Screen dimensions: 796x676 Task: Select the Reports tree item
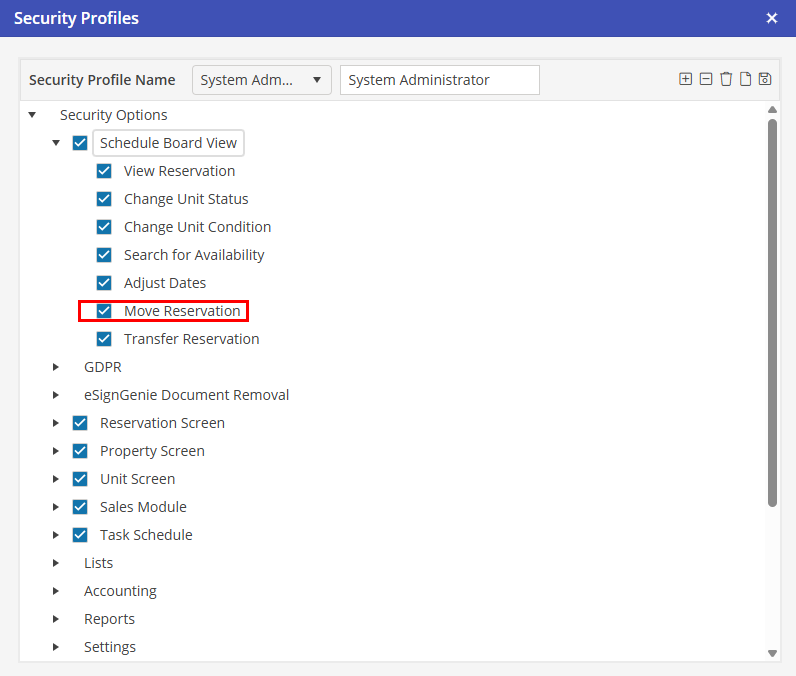click(109, 619)
